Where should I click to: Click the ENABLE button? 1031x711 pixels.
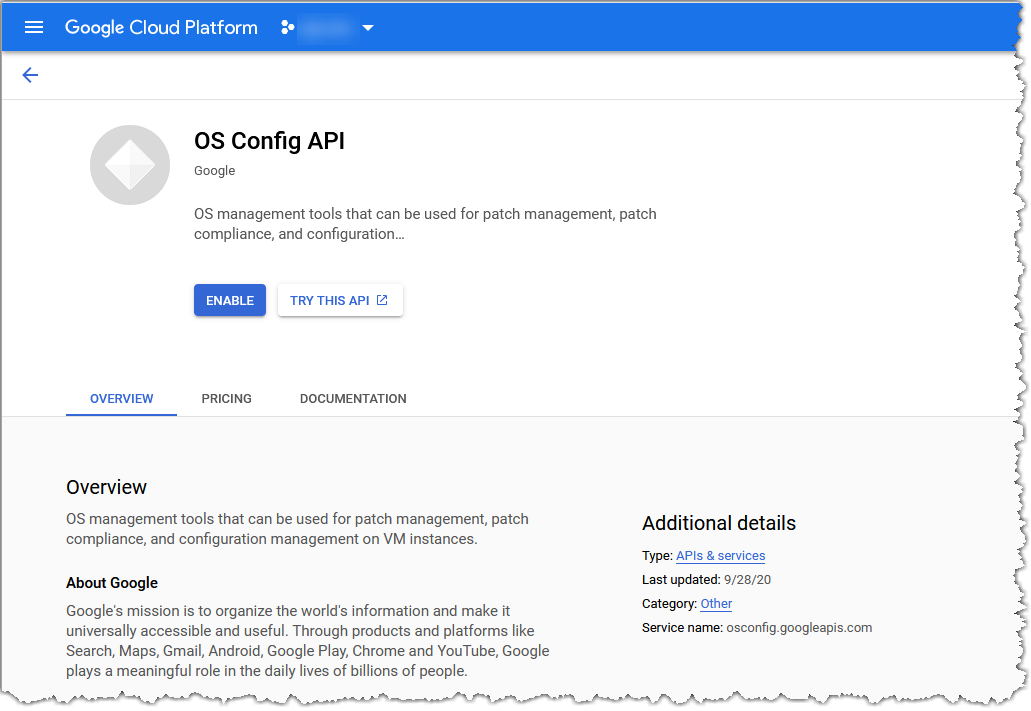(x=229, y=300)
